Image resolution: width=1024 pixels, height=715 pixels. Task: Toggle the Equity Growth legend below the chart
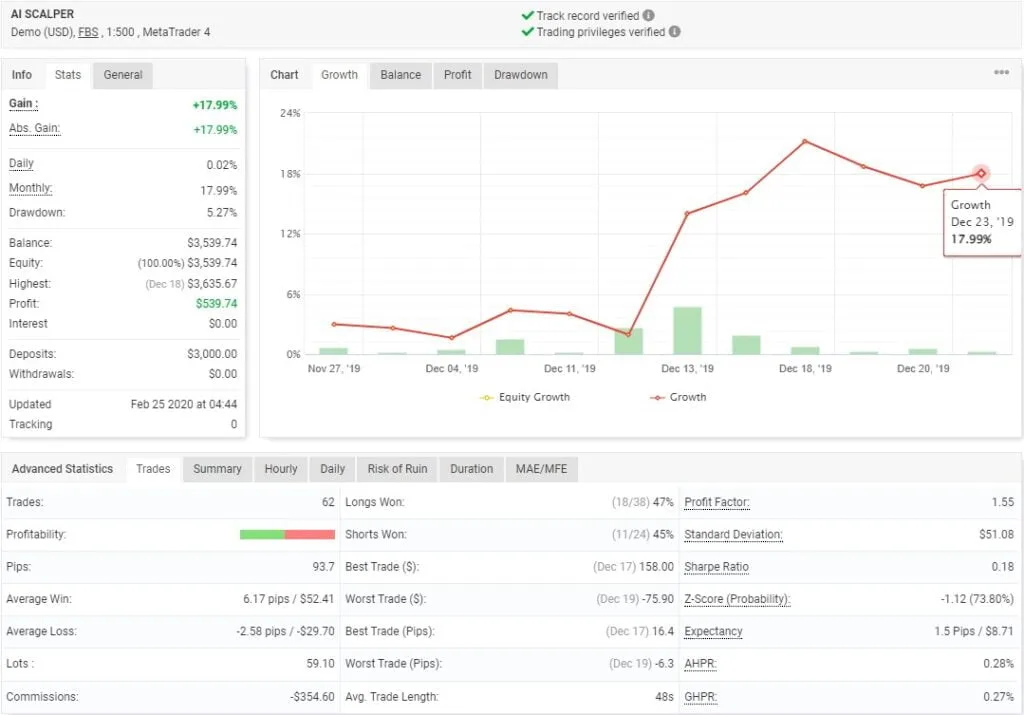coord(524,398)
